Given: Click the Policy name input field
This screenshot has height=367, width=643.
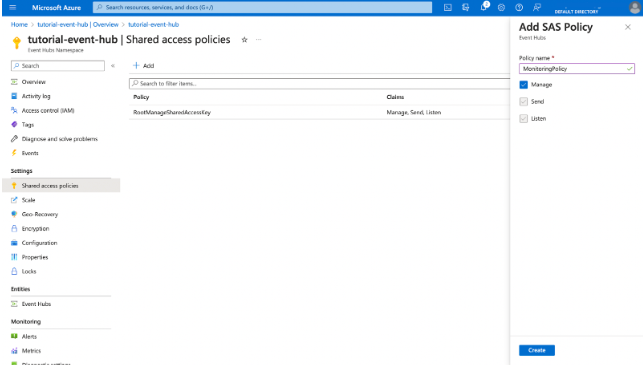Looking at the screenshot, I should click(x=577, y=69).
